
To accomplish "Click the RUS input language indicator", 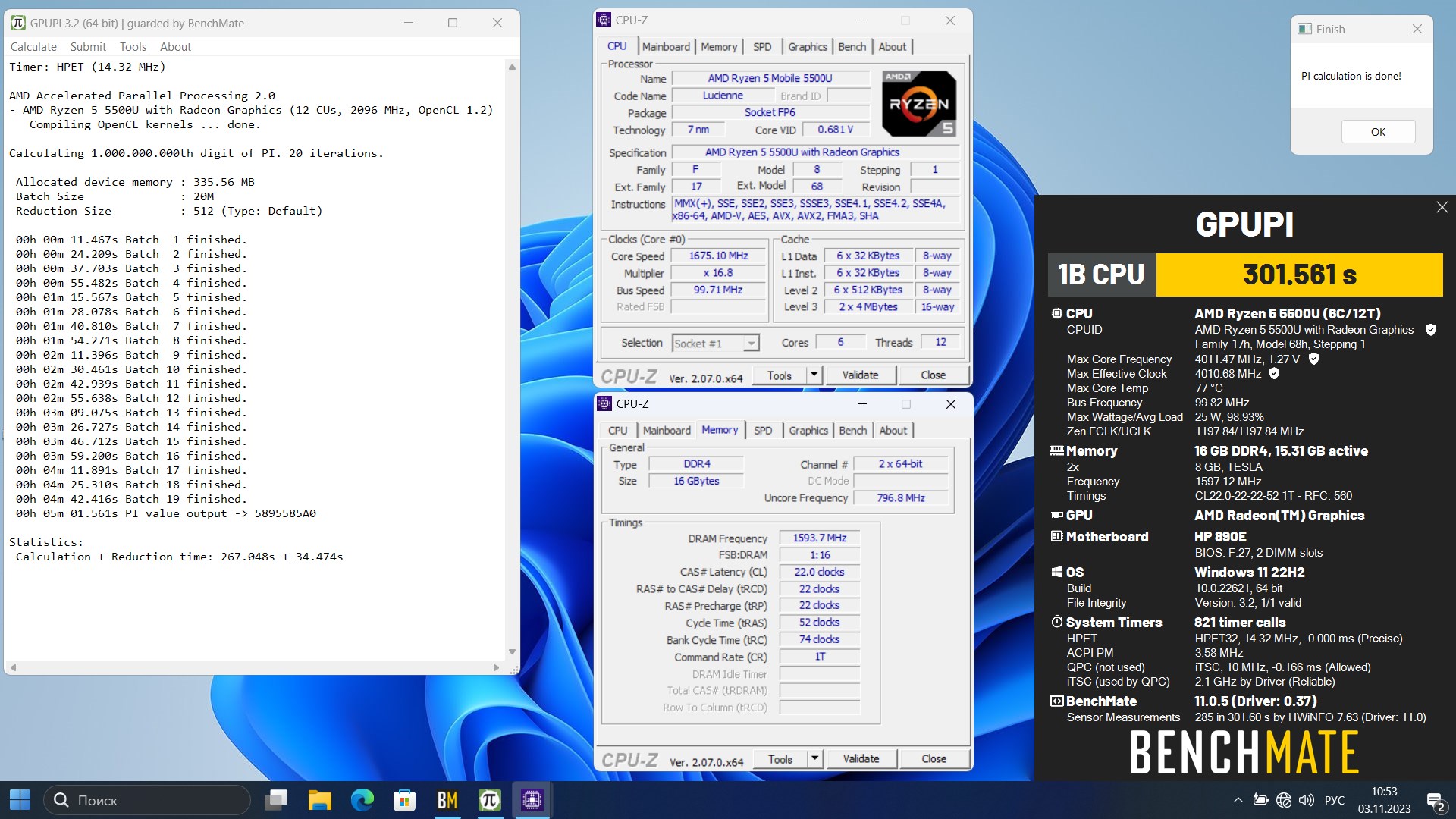I will (x=1335, y=800).
